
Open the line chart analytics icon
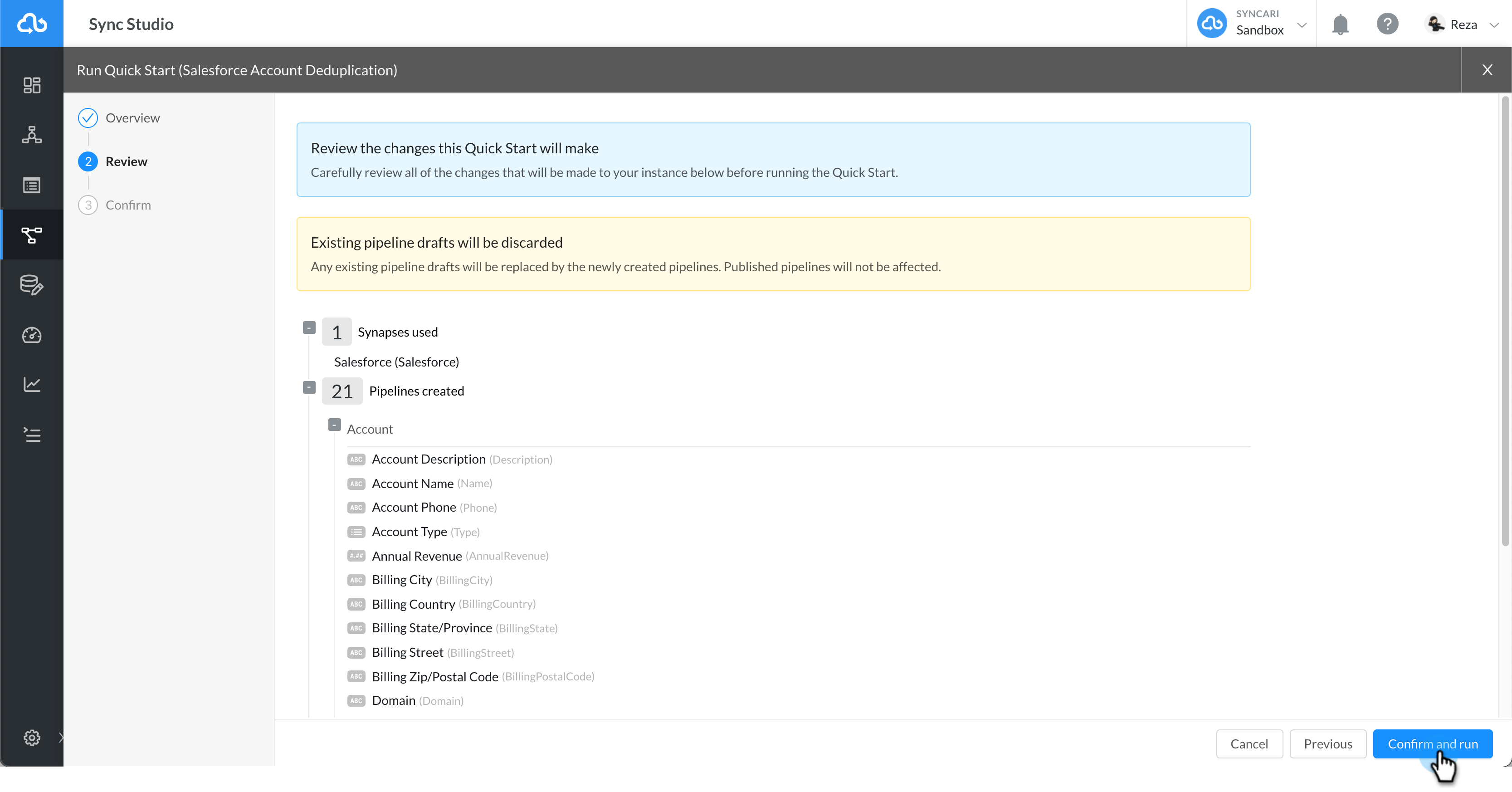pyautogui.click(x=32, y=385)
